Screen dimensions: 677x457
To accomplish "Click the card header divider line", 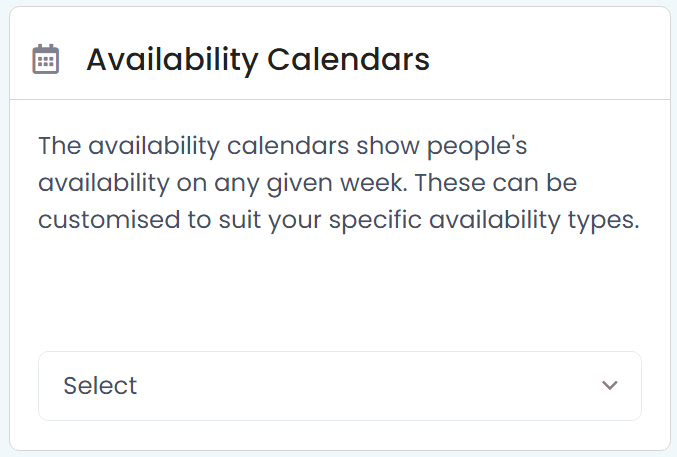I will [x=340, y=99].
